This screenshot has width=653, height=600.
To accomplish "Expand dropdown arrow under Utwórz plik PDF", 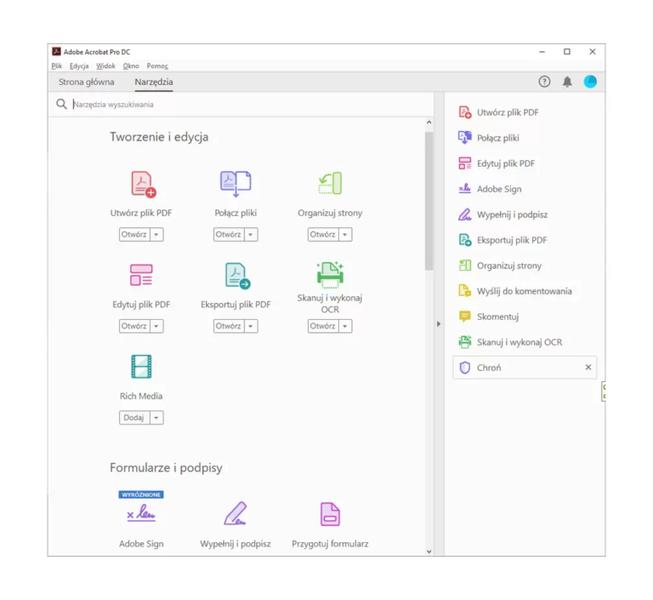I will click(157, 234).
